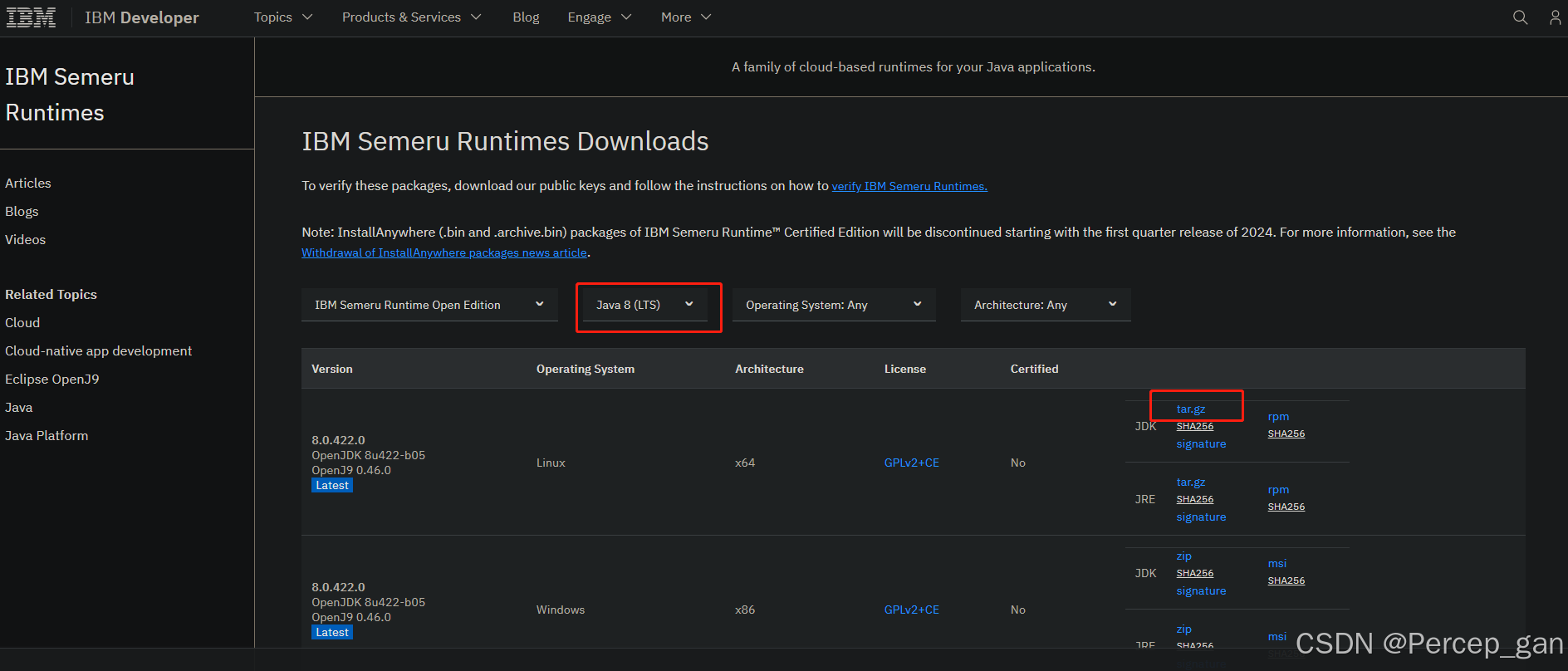1568x671 pixels.
Task: Open SHA256 under Windows JDK msi
Action: tap(1286, 580)
